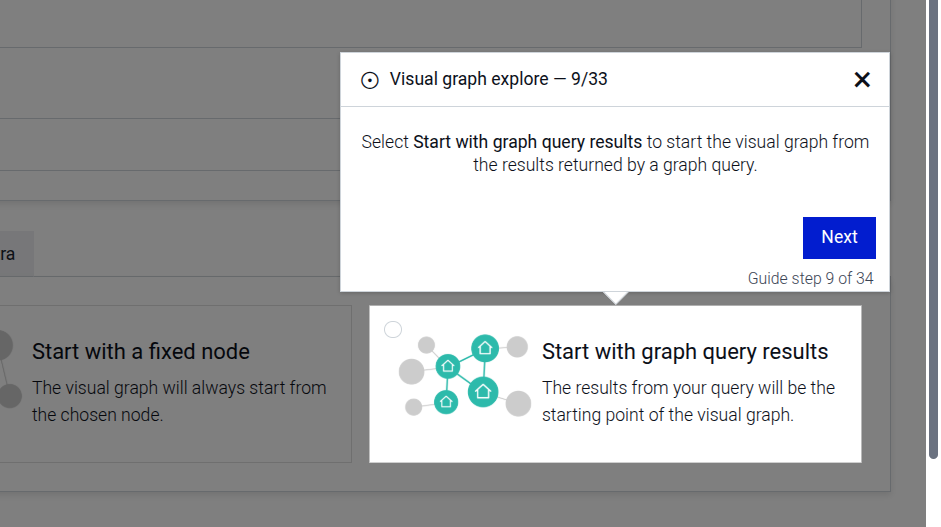This screenshot has height=527, width=941.
Task: Close the Visual graph explore guide
Action: coord(862,80)
